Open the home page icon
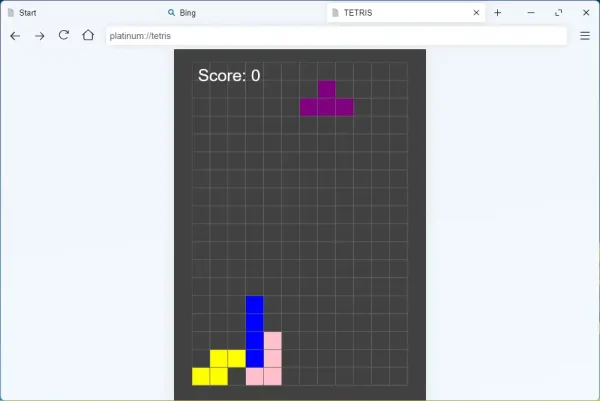 [88, 36]
